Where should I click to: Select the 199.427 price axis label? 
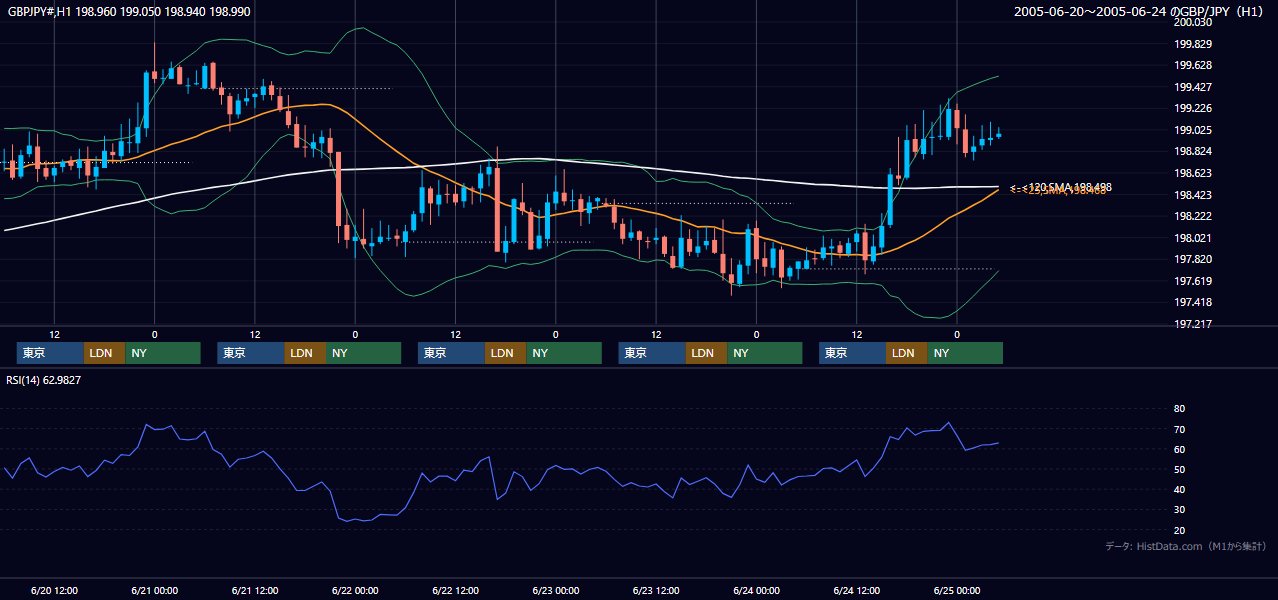tap(1193, 87)
